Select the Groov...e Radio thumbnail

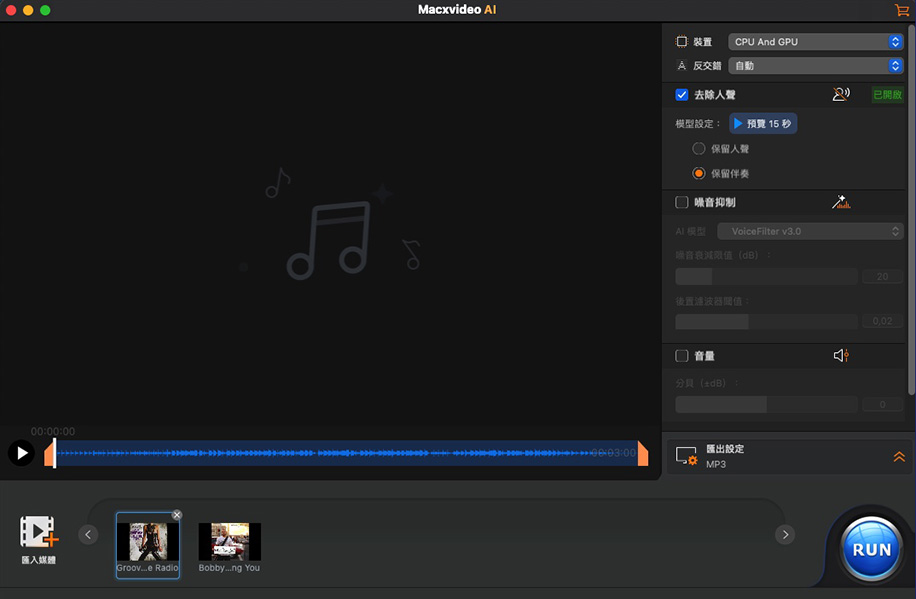[x=148, y=545]
